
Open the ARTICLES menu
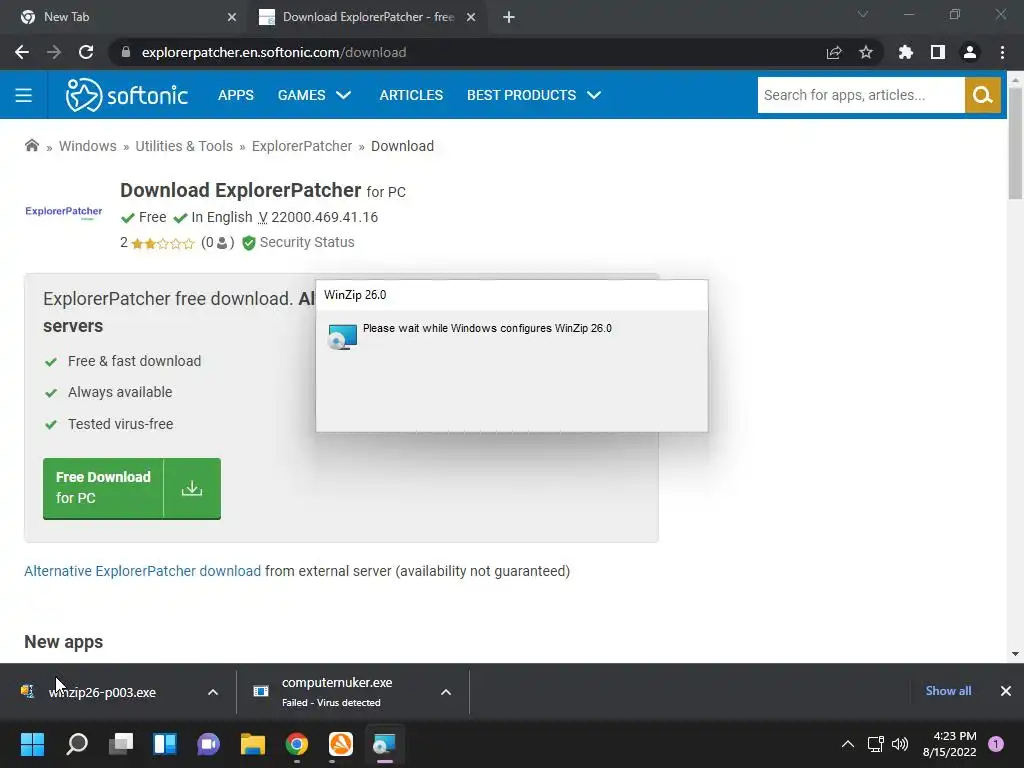(x=411, y=95)
